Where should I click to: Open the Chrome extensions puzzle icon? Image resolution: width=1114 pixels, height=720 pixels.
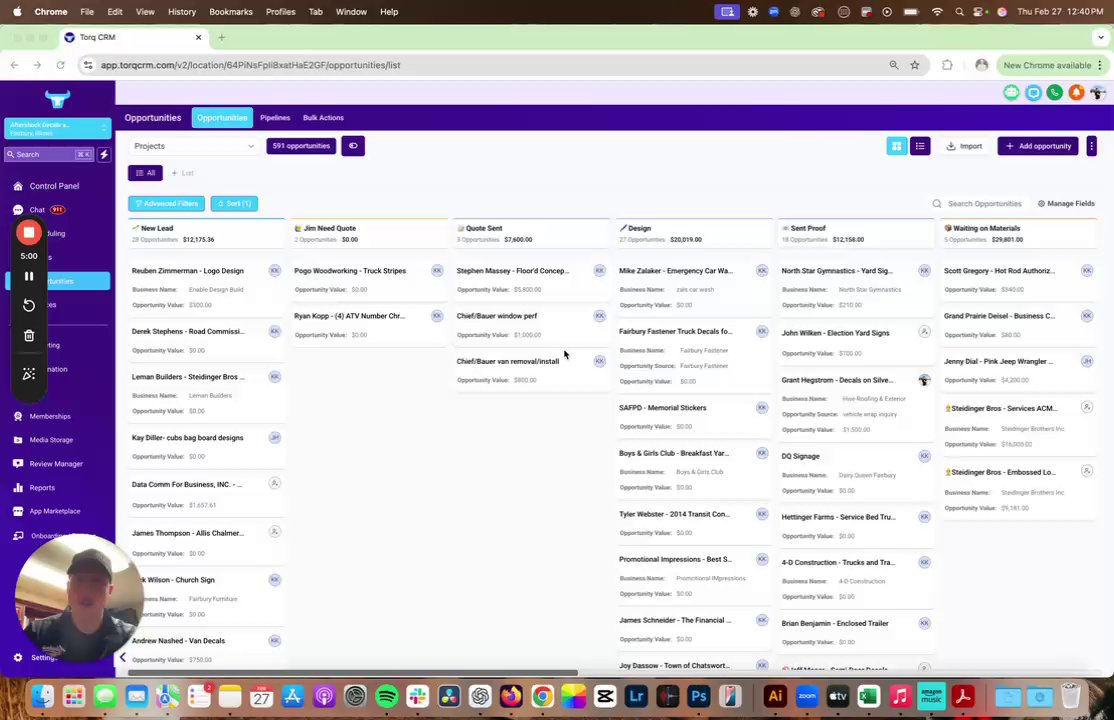click(x=947, y=65)
